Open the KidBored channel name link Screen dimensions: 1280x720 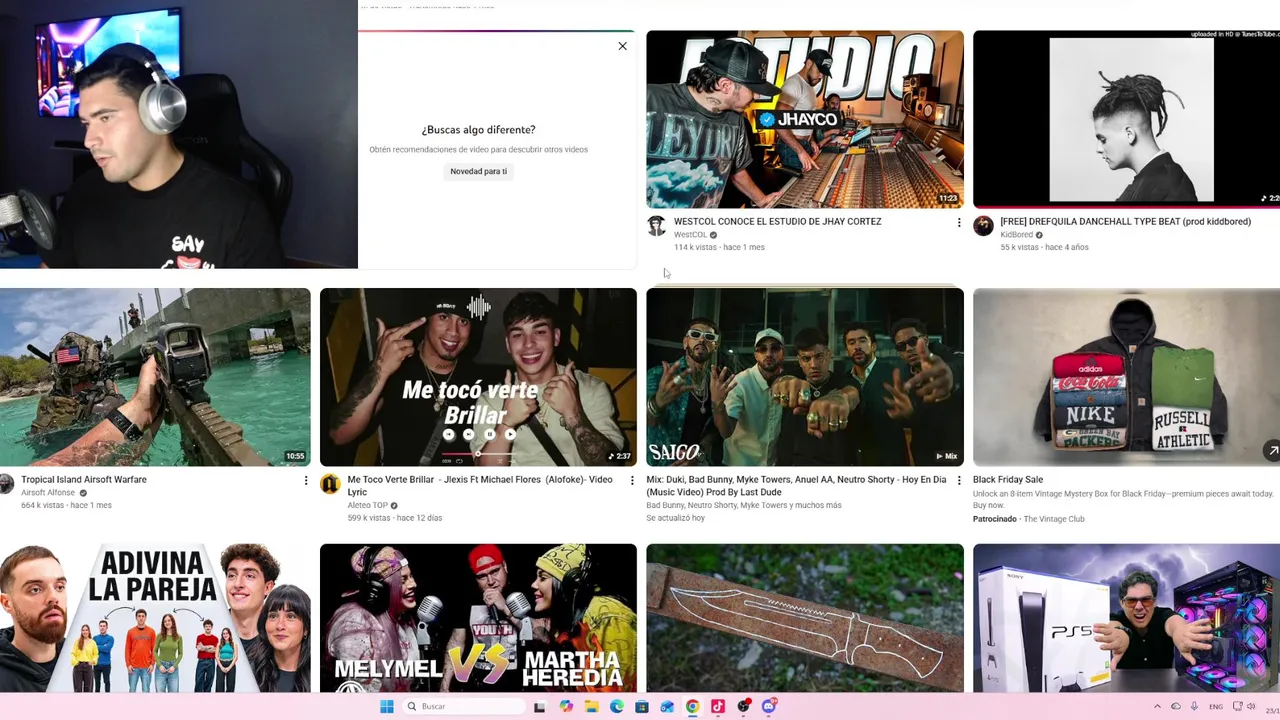[x=1017, y=235]
